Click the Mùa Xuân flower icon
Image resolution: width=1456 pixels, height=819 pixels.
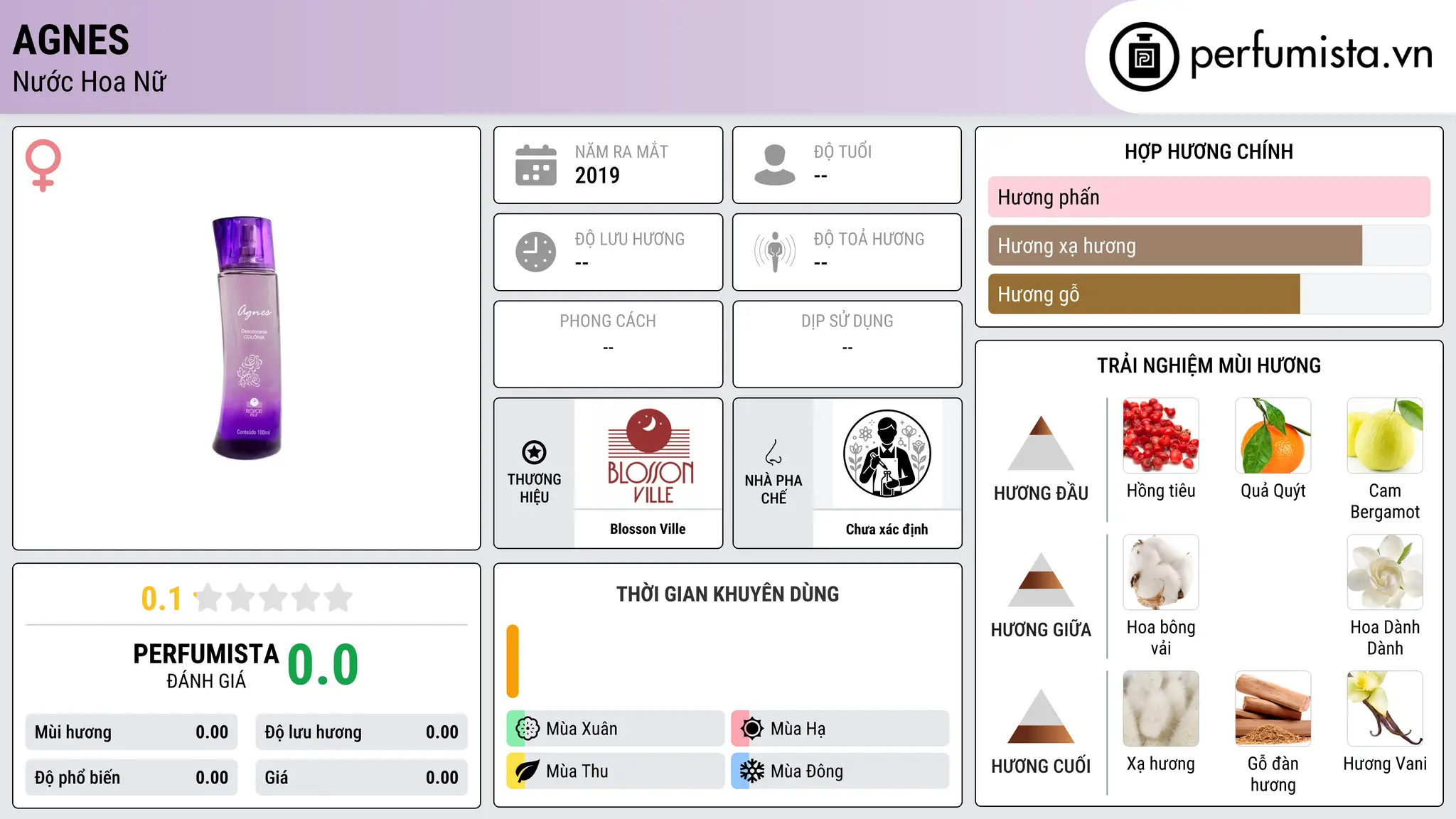528,729
